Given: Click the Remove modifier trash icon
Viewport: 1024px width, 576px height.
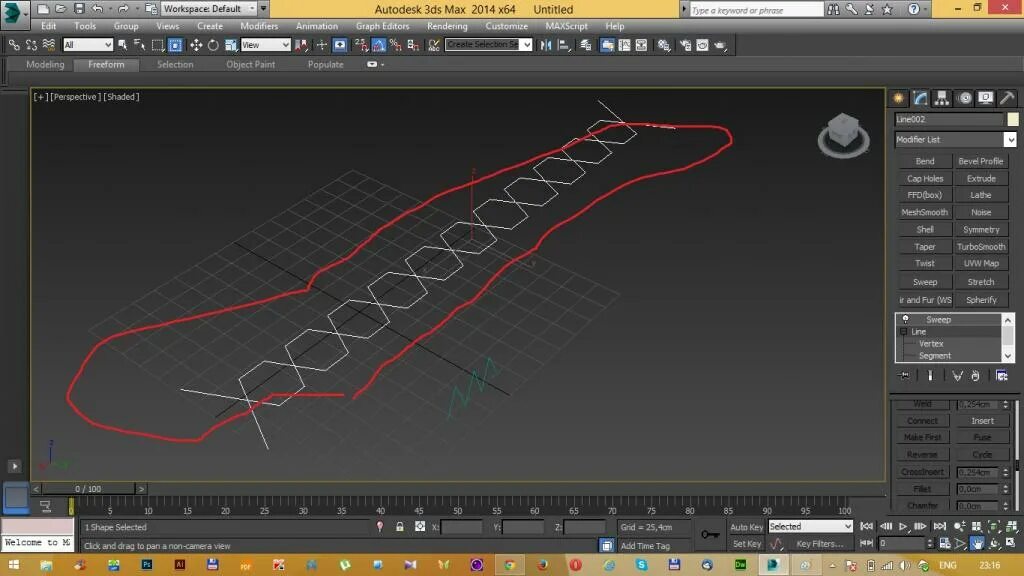Looking at the screenshot, I should pyautogui.click(x=976, y=375).
